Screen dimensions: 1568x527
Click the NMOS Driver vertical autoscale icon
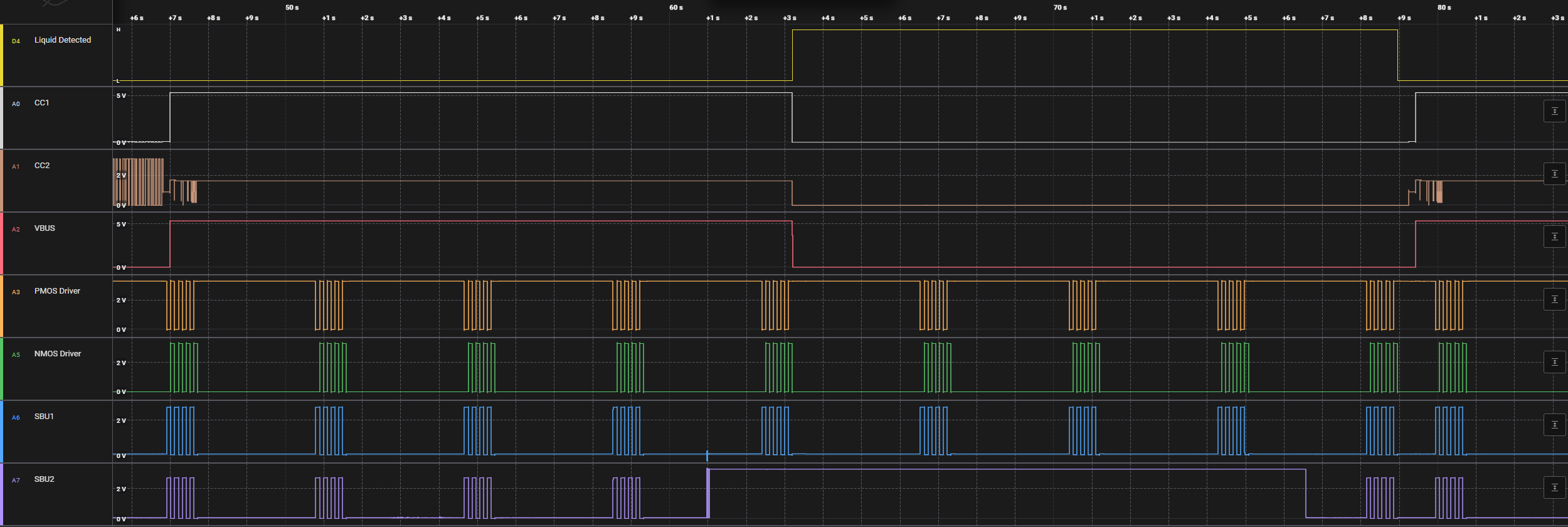click(1554, 362)
